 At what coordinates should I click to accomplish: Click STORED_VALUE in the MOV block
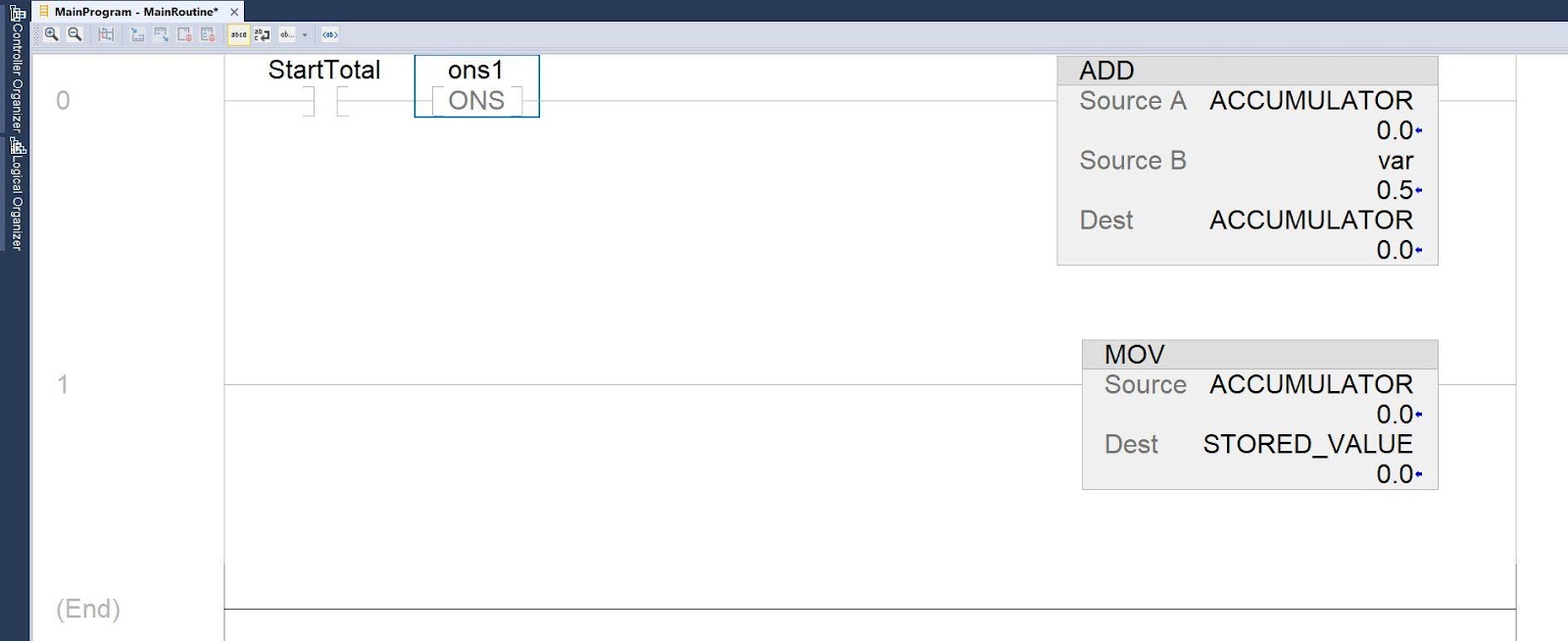point(1307,444)
